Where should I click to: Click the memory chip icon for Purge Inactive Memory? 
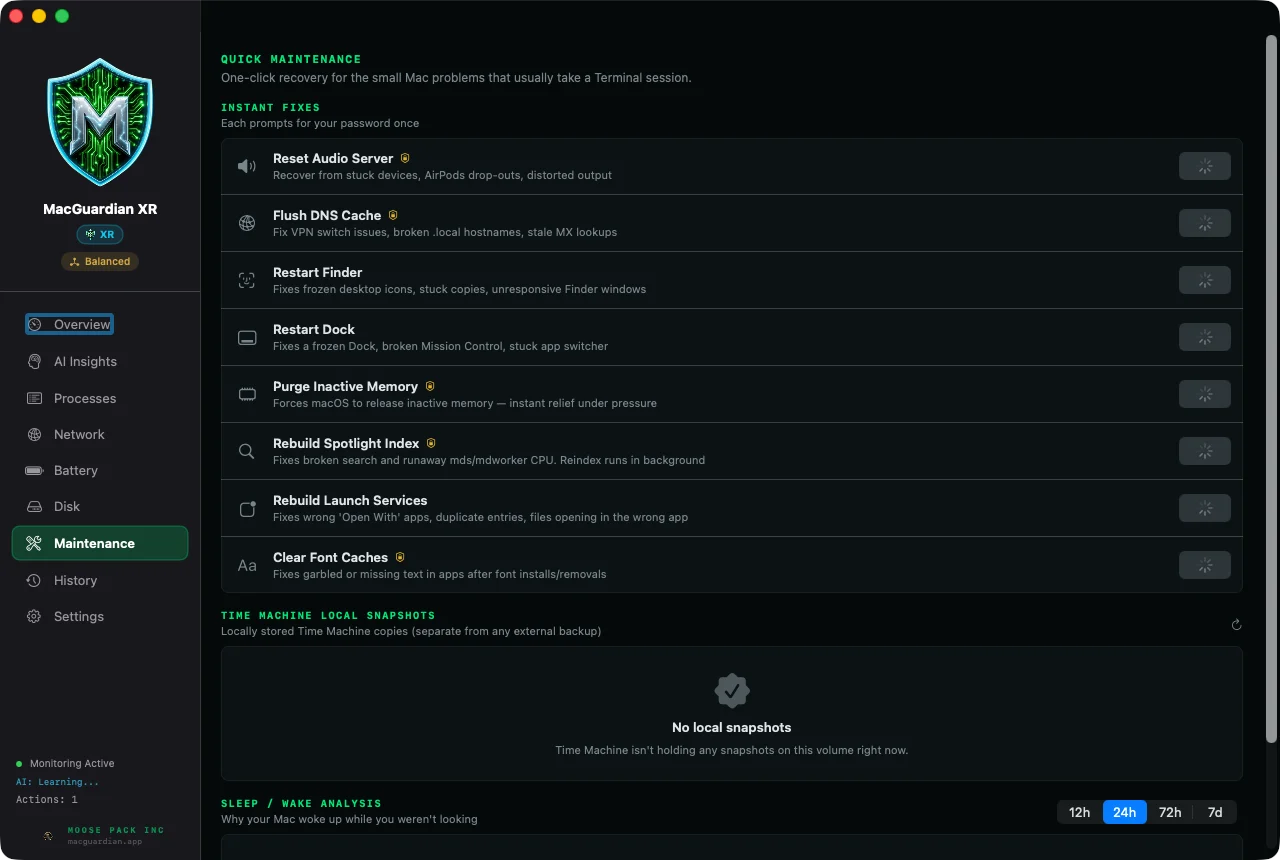coord(247,394)
